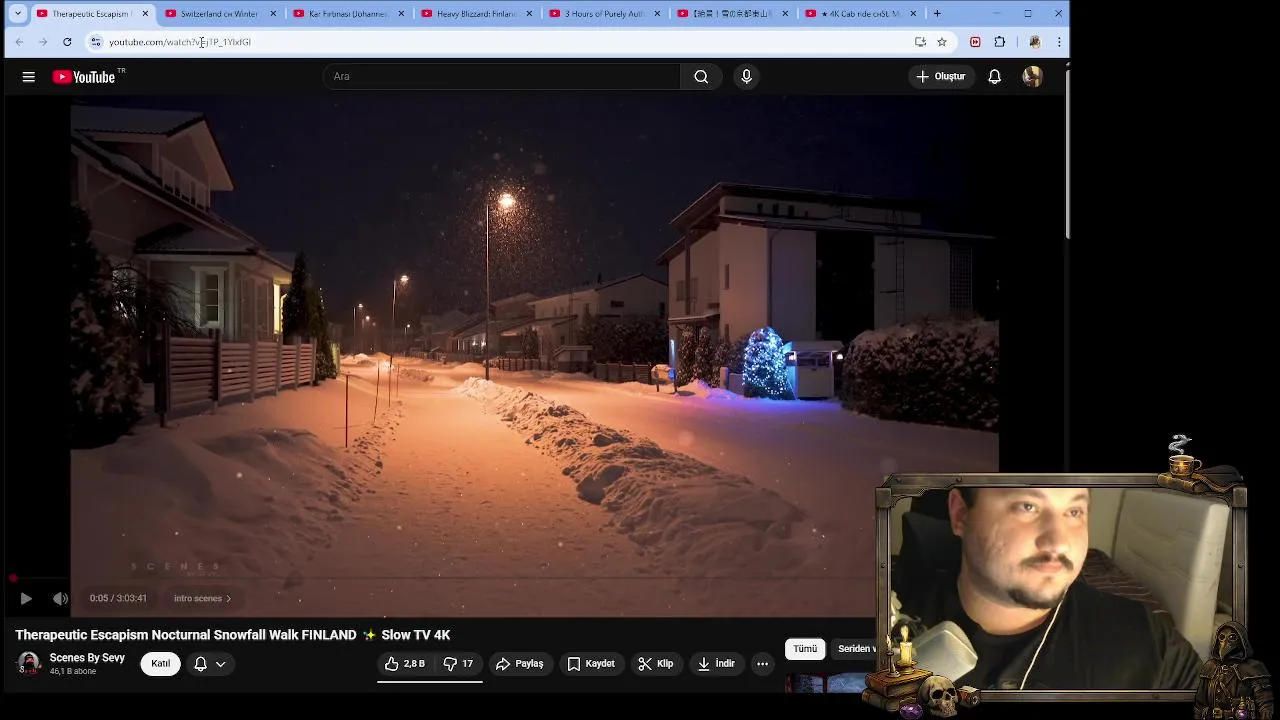Join the channel with Katıl
Image resolution: width=1280 pixels, height=720 pixels.
coord(160,664)
